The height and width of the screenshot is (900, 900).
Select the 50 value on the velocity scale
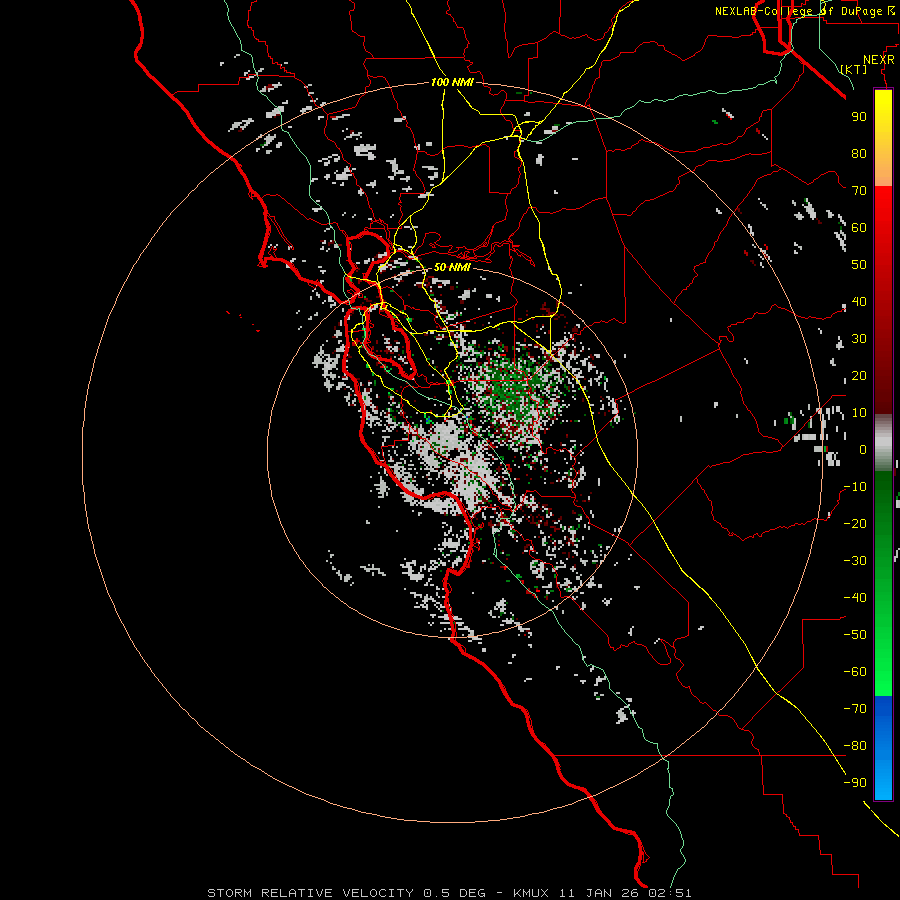point(859,265)
